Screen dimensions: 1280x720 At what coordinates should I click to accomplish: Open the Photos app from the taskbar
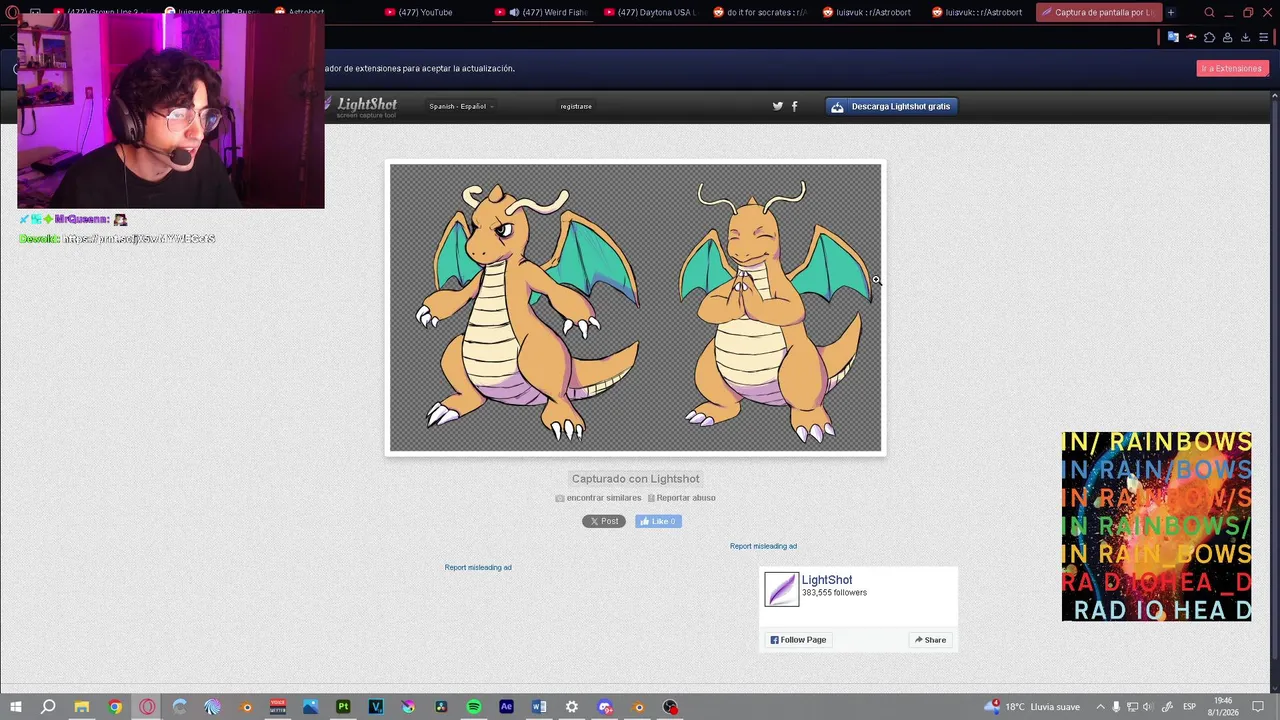pos(311,707)
